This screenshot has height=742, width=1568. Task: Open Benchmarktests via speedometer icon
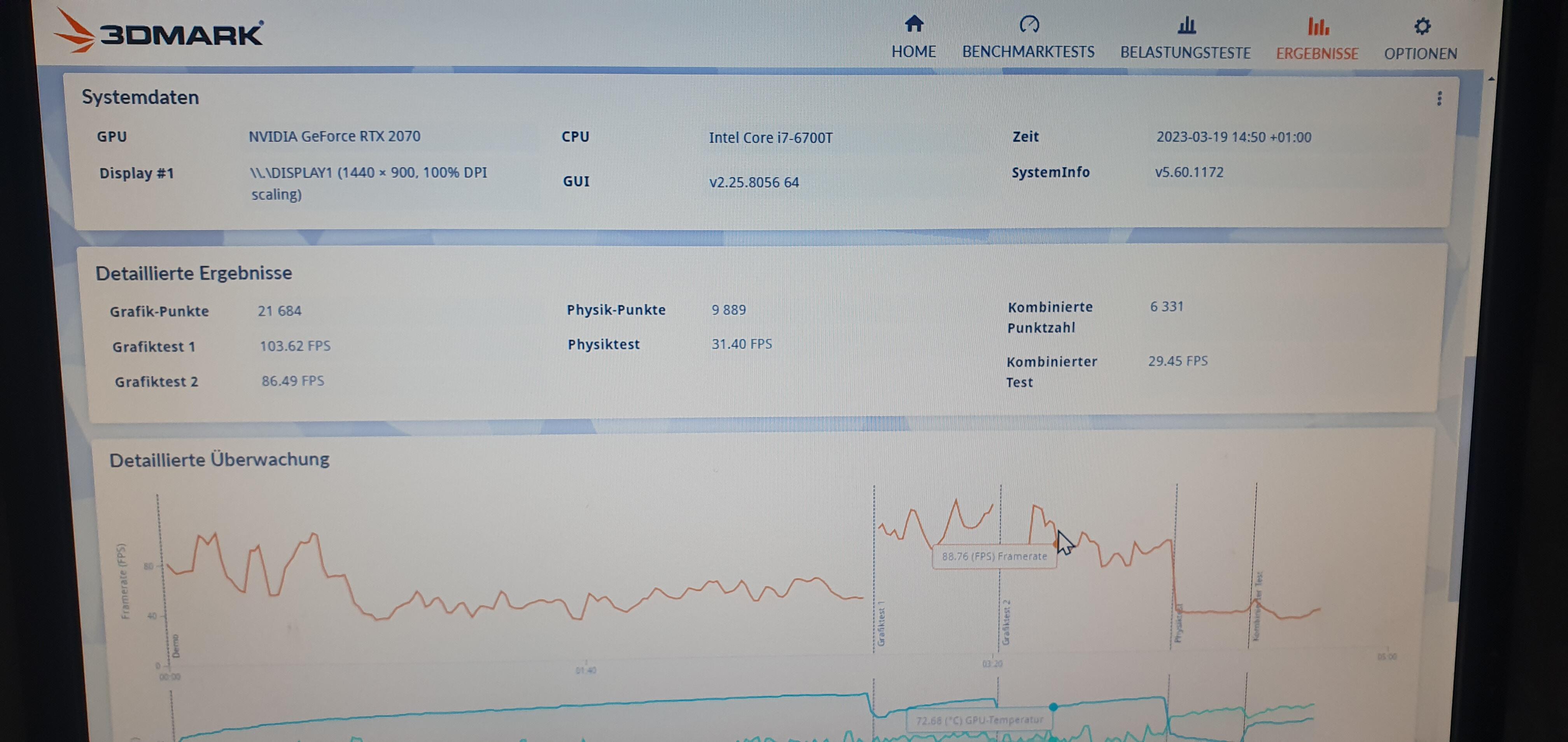pyautogui.click(x=1029, y=24)
